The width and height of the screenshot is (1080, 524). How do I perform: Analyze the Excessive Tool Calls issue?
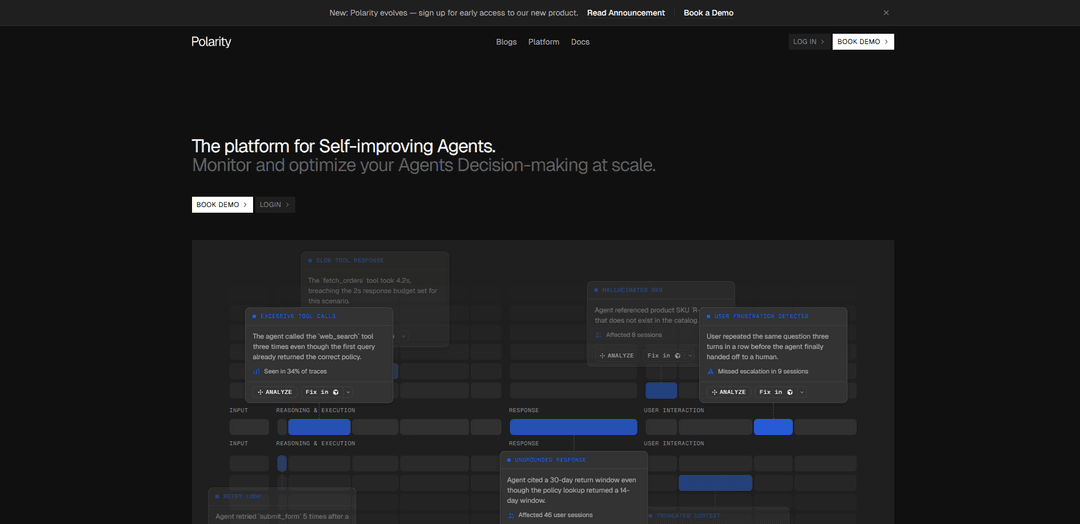click(275, 392)
